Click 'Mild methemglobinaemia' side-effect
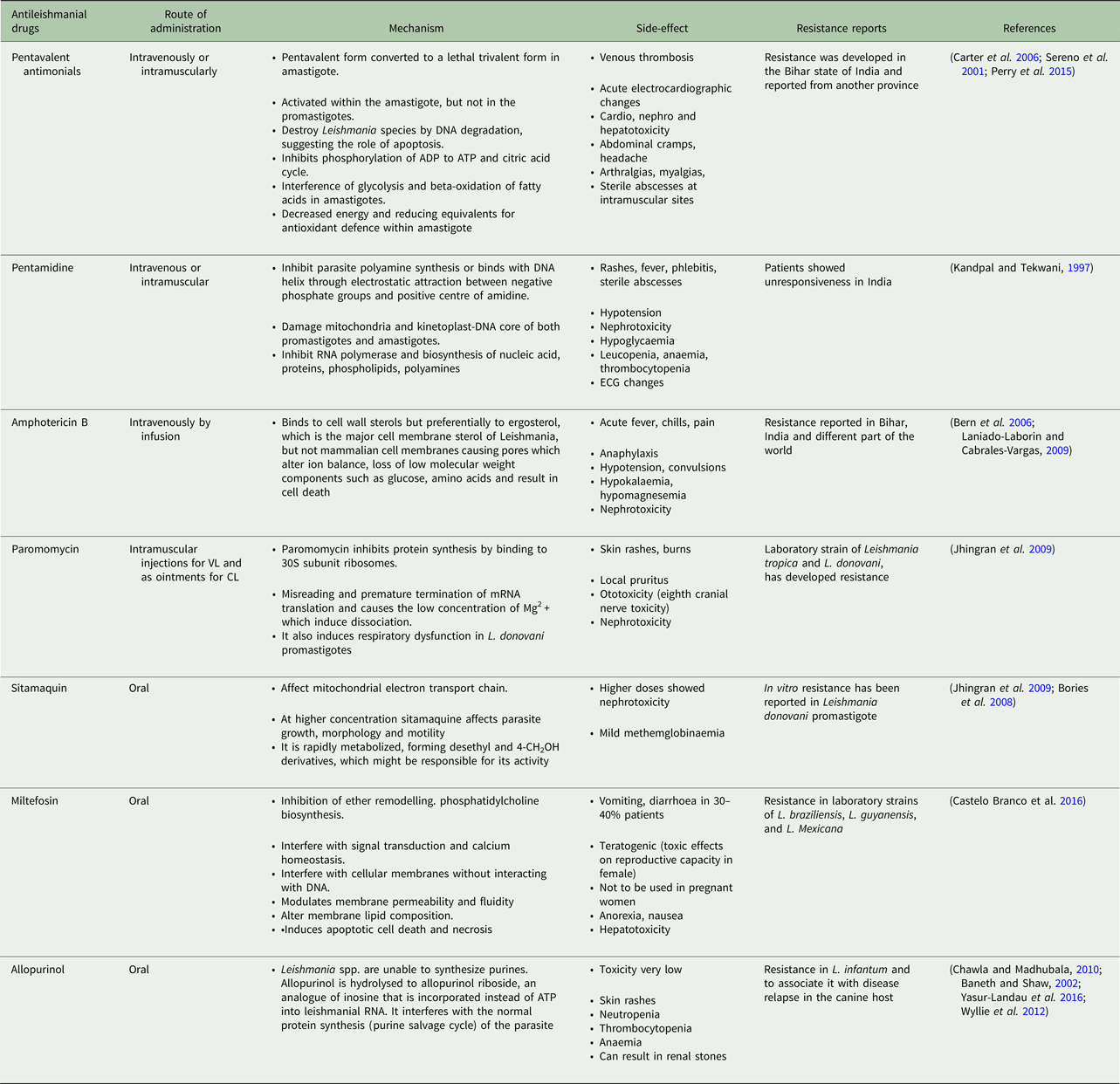1120x1084 pixels. click(x=663, y=733)
